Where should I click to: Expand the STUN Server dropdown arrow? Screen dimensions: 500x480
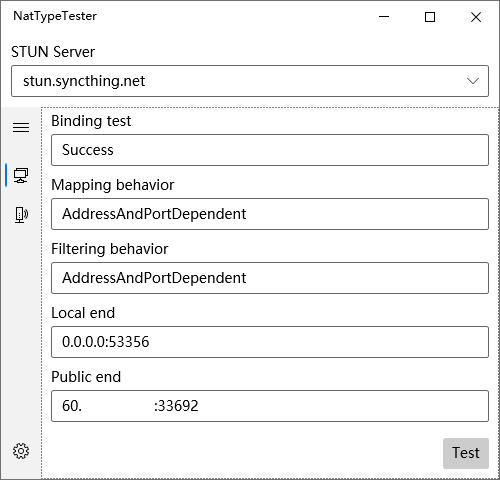tap(473, 81)
